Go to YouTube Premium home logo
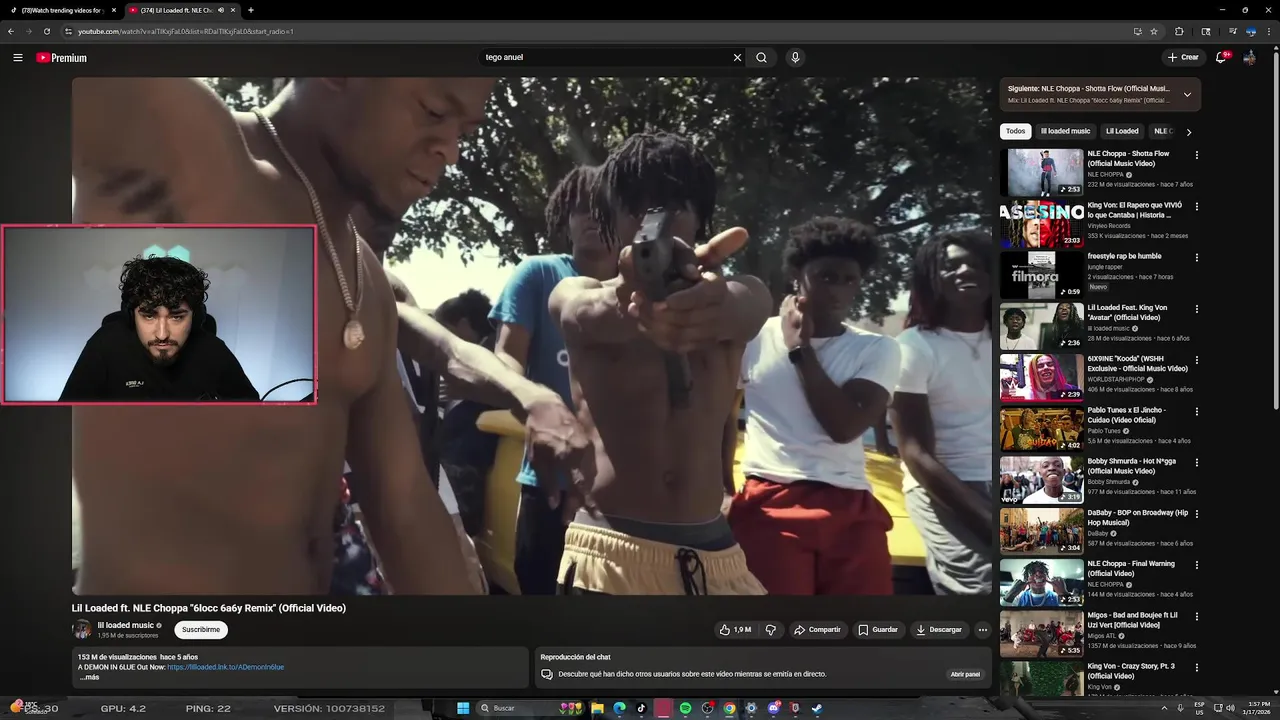 [62, 58]
